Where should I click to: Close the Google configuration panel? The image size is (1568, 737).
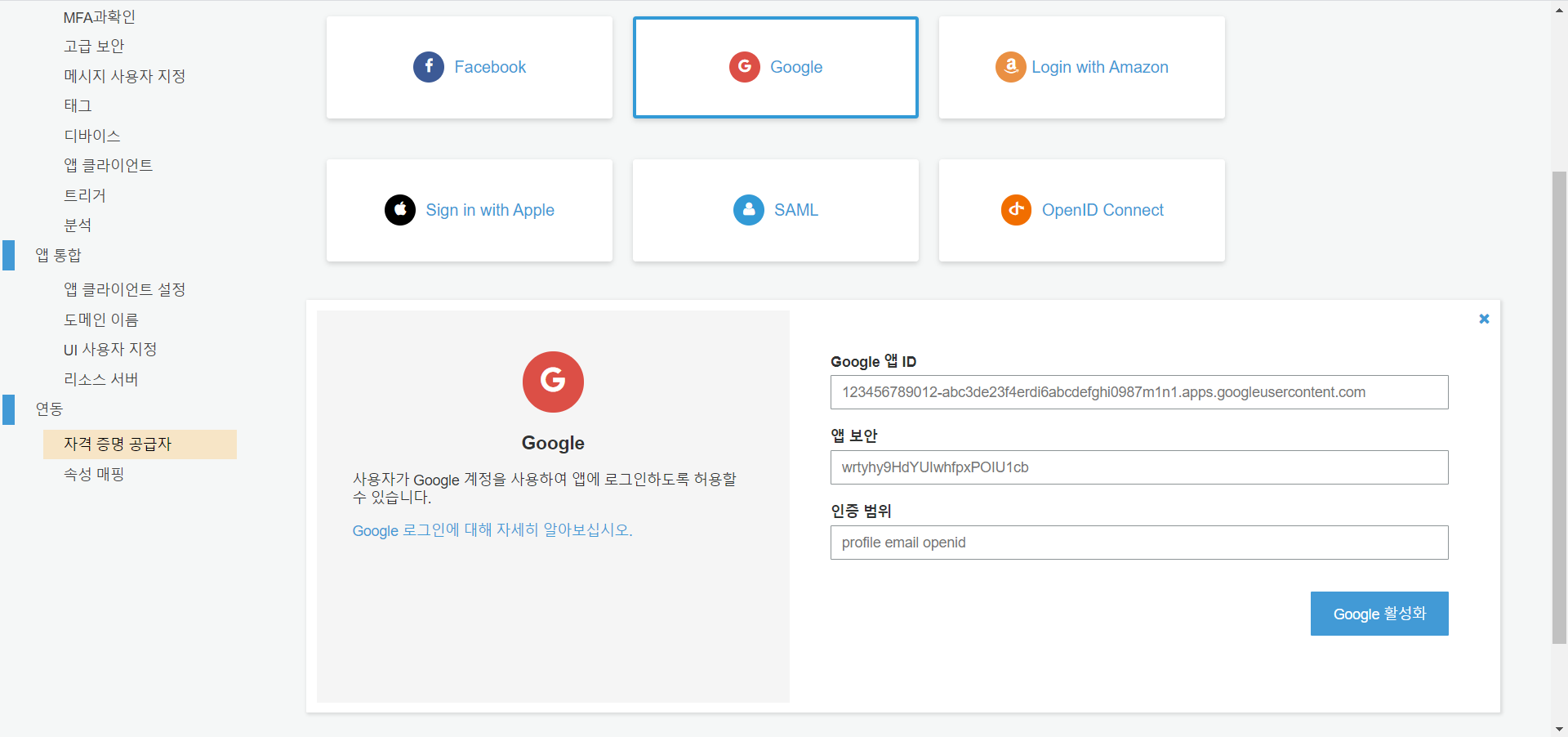(x=1484, y=319)
